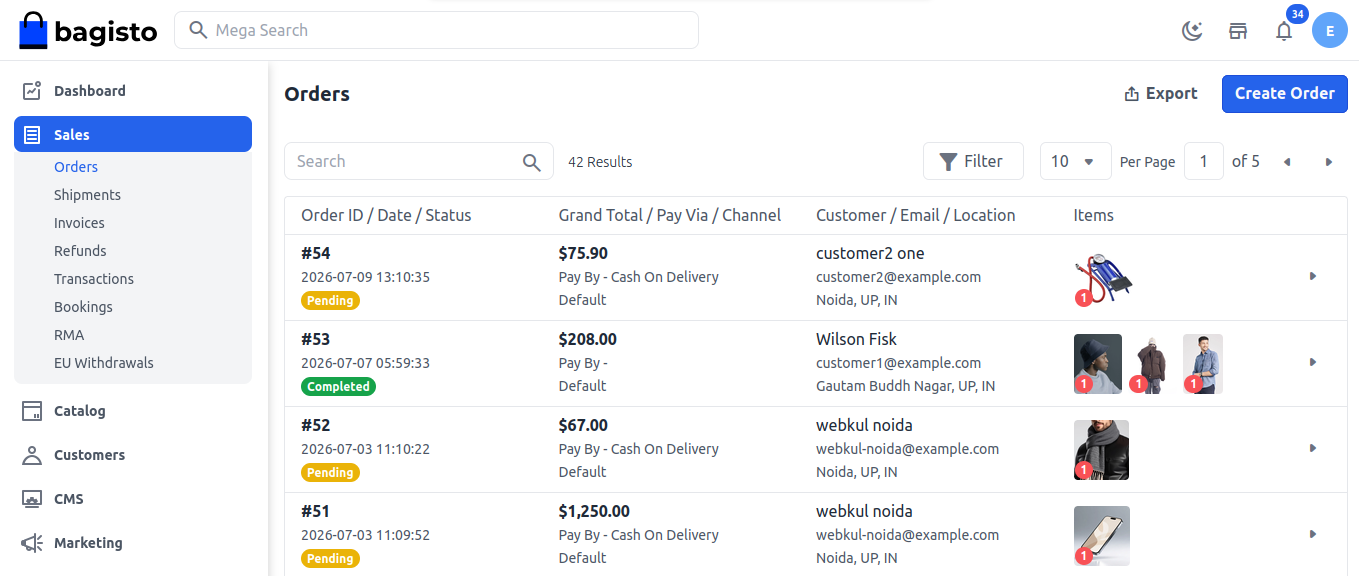Toggle dark mode moon icon
This screenshot has height=576, width=1359.
1192,31
